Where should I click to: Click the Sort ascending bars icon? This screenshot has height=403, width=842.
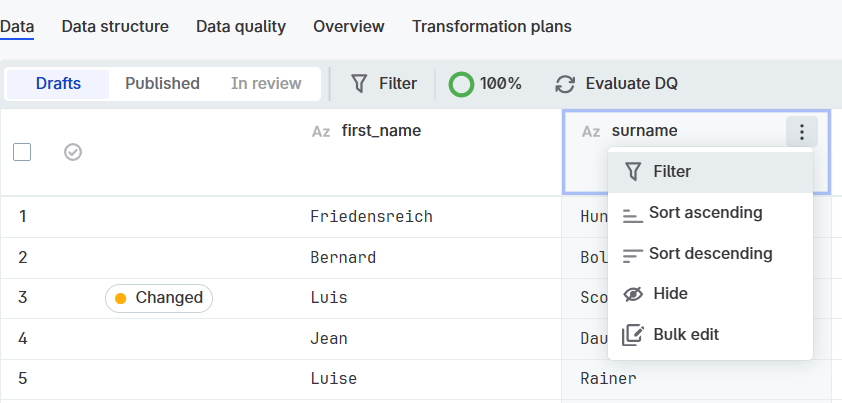pos(633,215)
